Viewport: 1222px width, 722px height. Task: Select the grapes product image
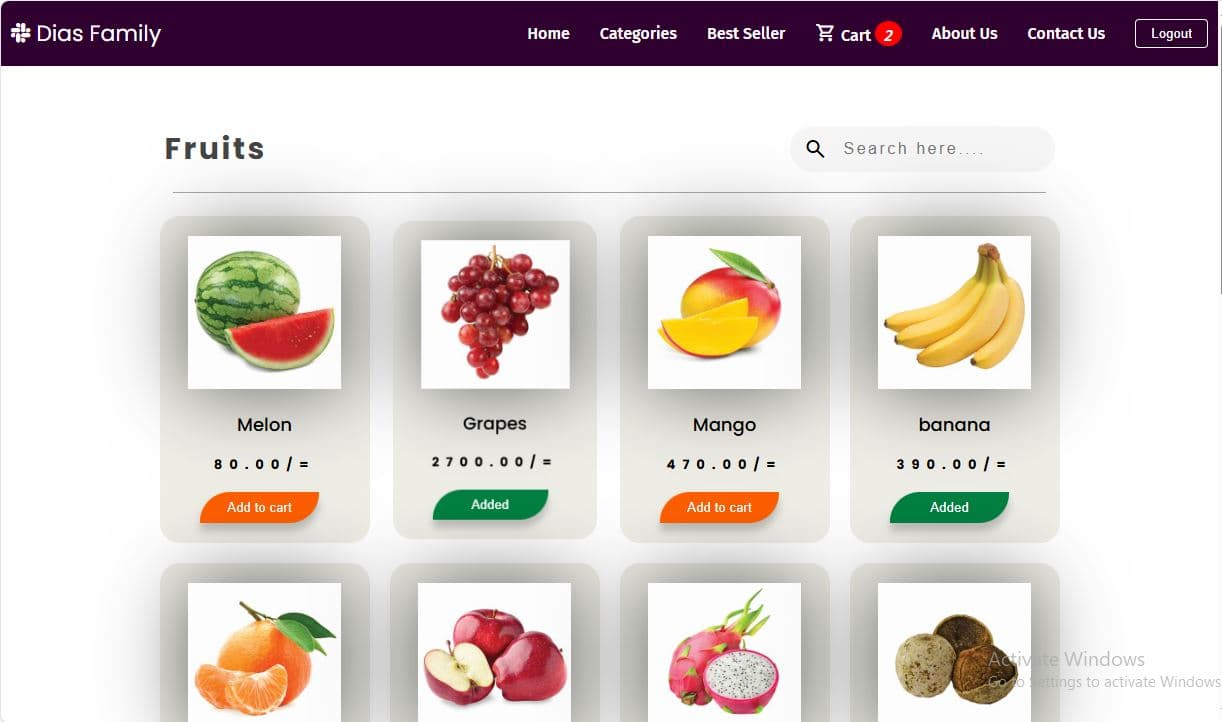coord(495,314)
